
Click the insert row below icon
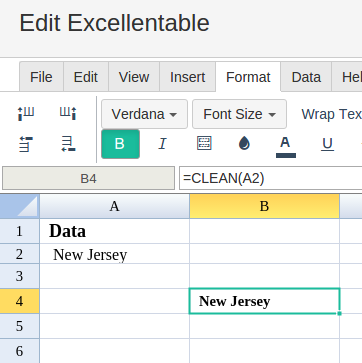pyautogui.click(x=68, y=144)
